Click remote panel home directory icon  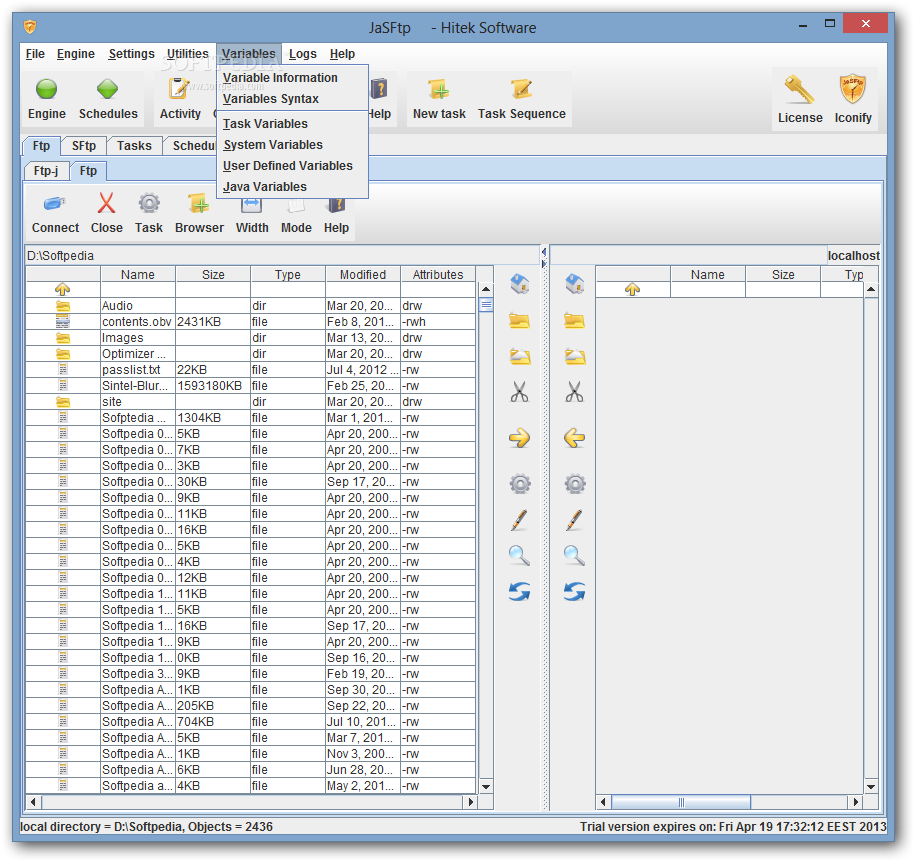point(575,284)
